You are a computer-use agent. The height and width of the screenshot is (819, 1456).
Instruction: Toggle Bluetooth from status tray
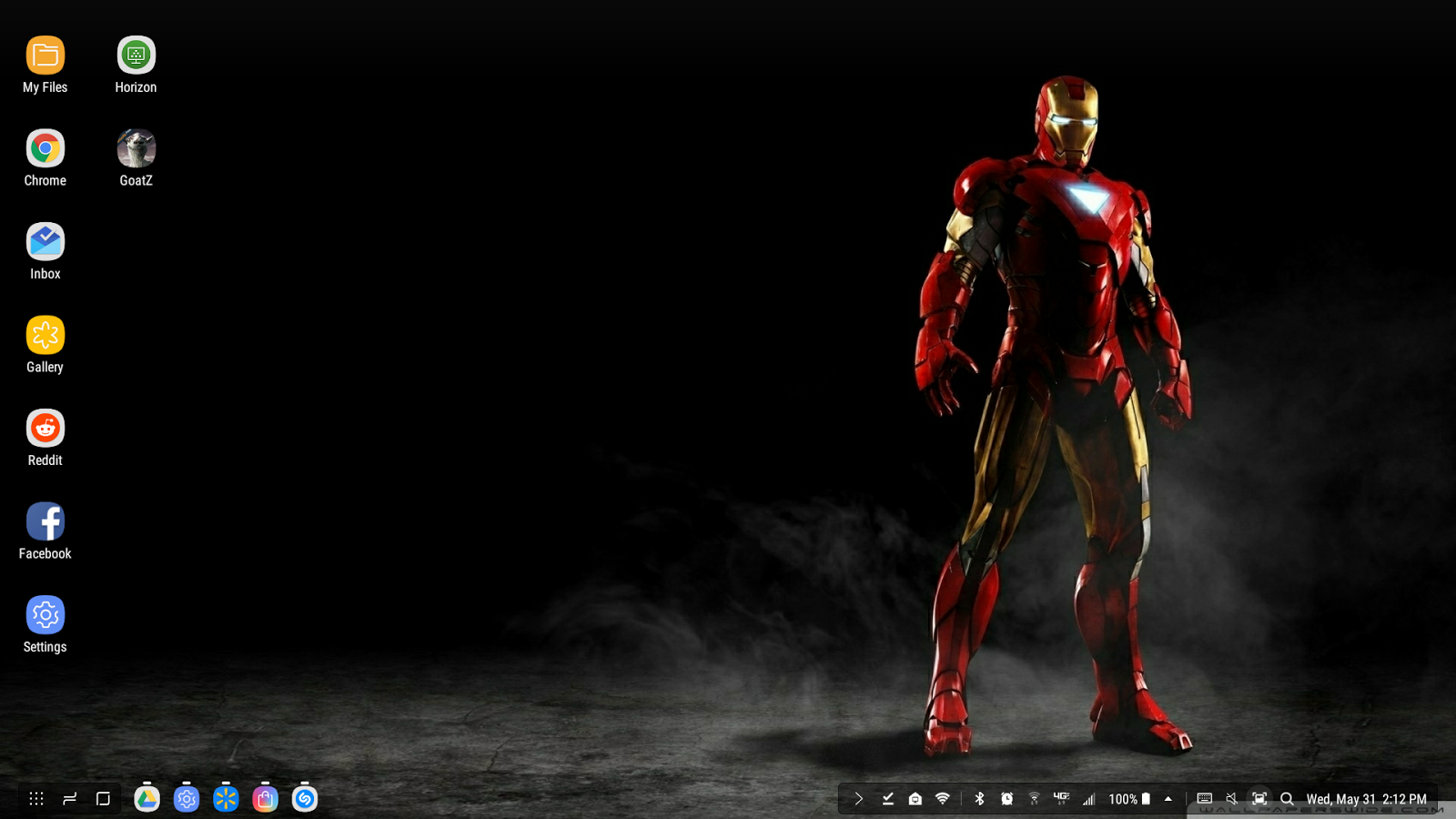[x=980, y=799]
